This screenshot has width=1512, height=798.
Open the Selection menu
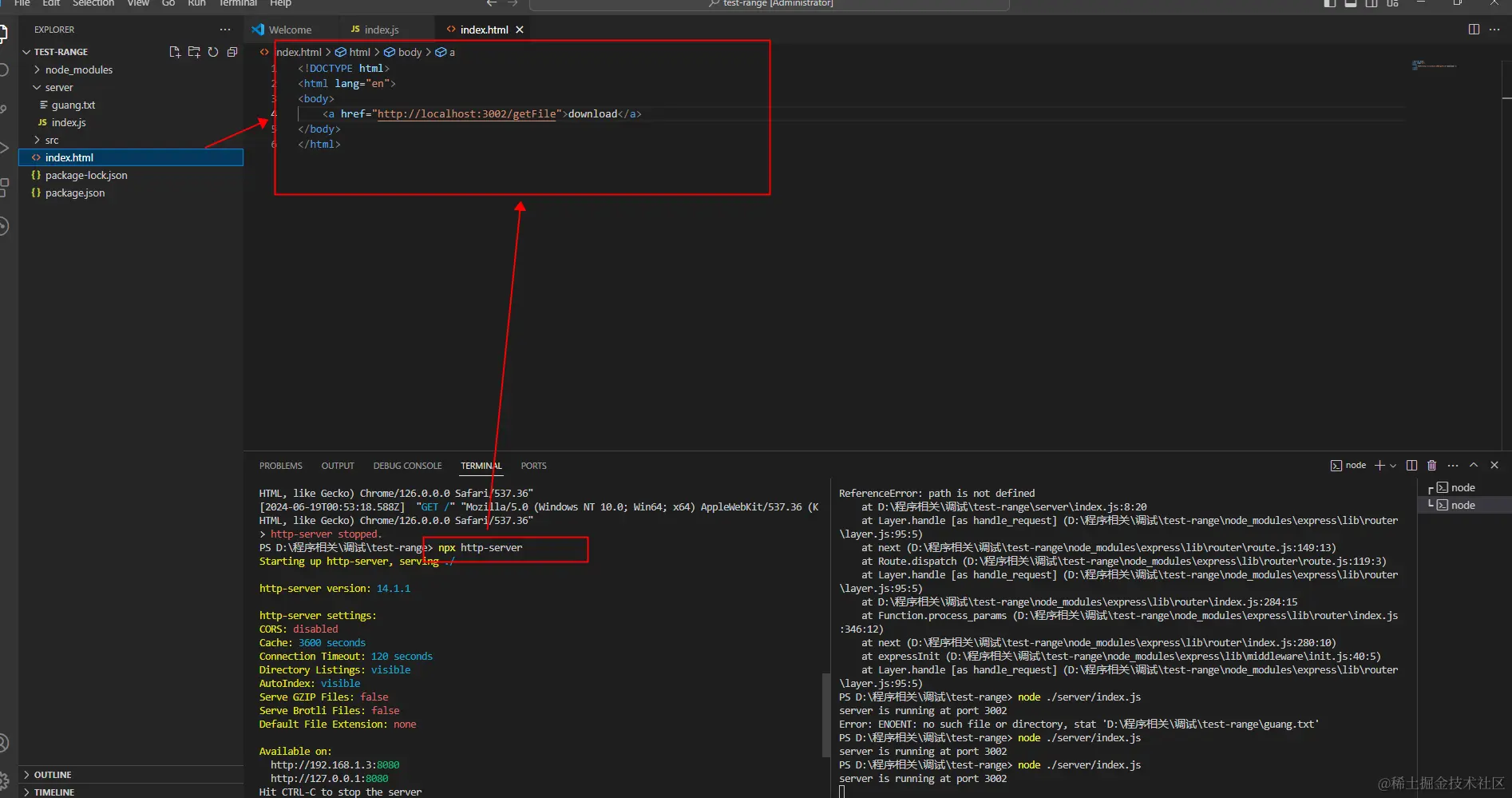(x=93, y=3)
